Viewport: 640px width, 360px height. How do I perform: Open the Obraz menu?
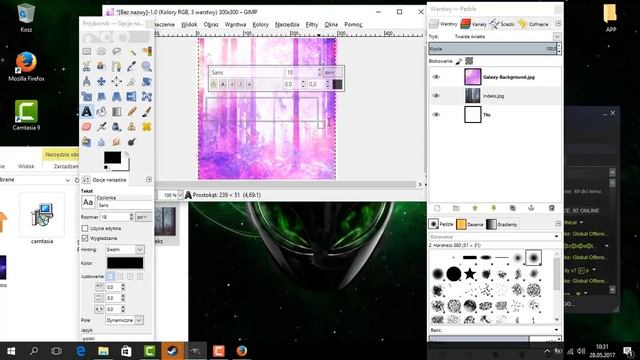(x=211, y=24)
